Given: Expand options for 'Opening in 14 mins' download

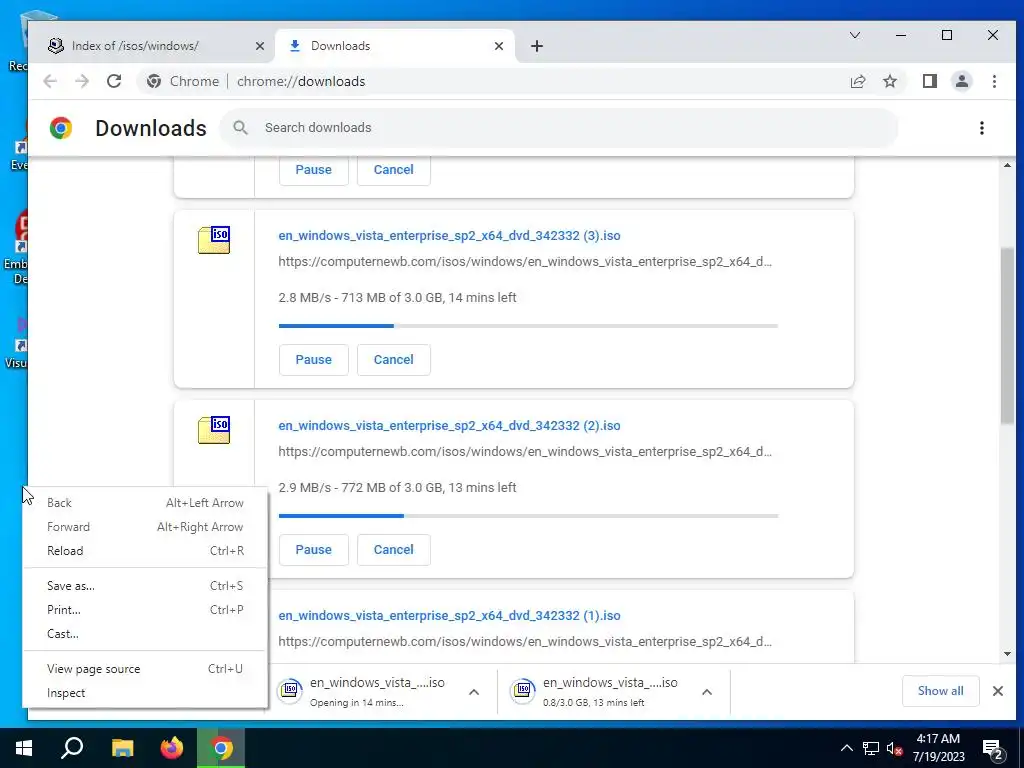Looking at the screenshot, I should point(474,692).
